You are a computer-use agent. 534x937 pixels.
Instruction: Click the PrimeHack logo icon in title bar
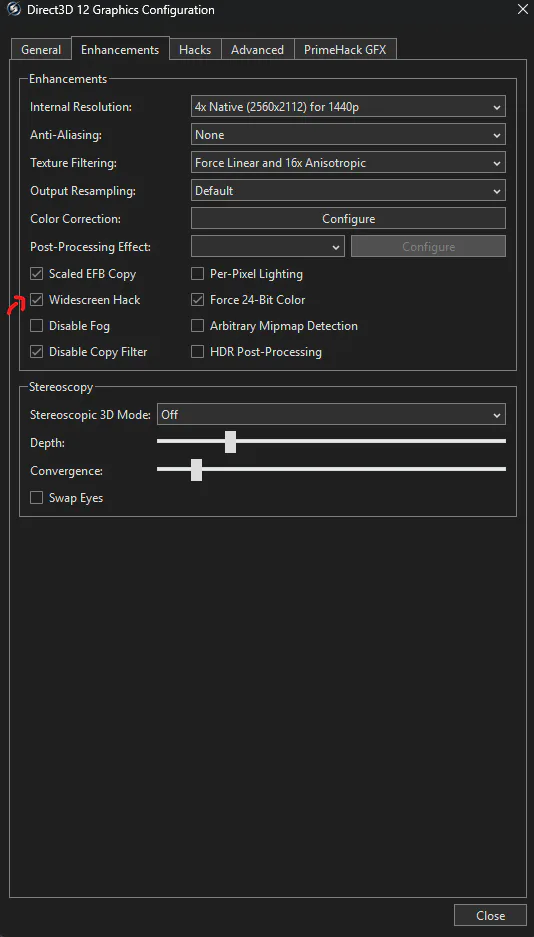(x=13, y=10)
